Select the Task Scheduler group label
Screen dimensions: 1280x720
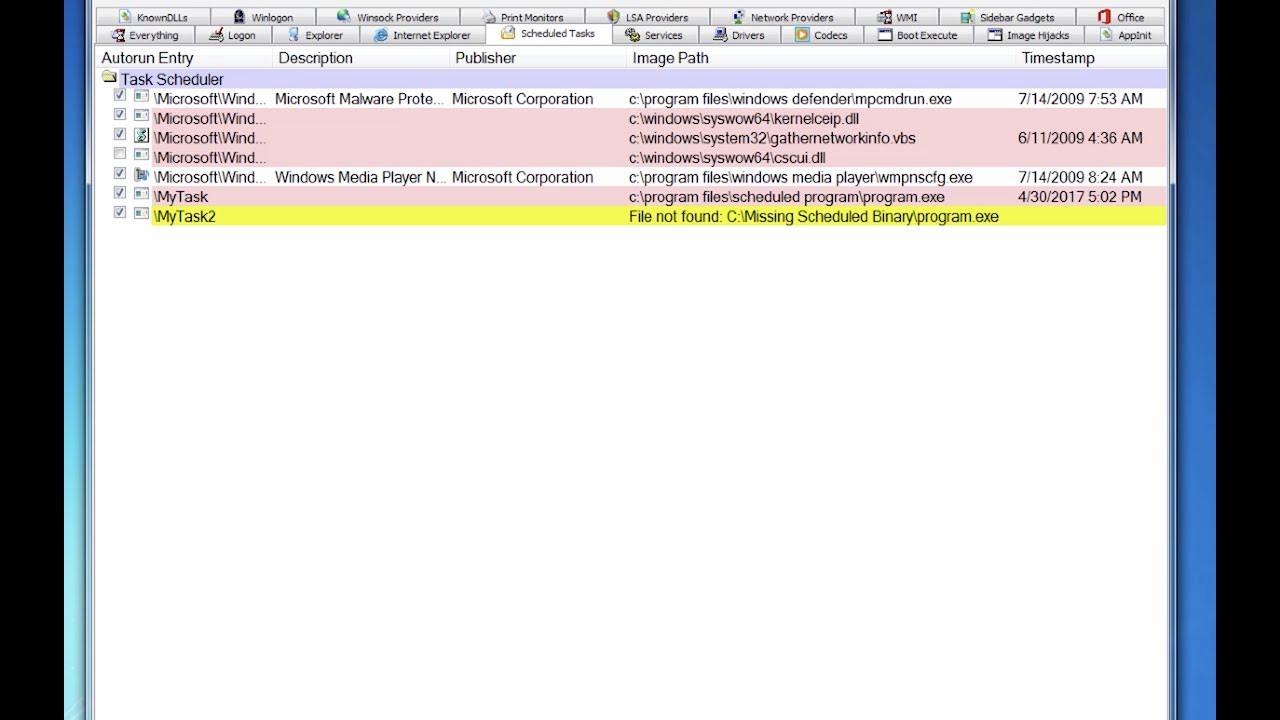coord(172,79)
